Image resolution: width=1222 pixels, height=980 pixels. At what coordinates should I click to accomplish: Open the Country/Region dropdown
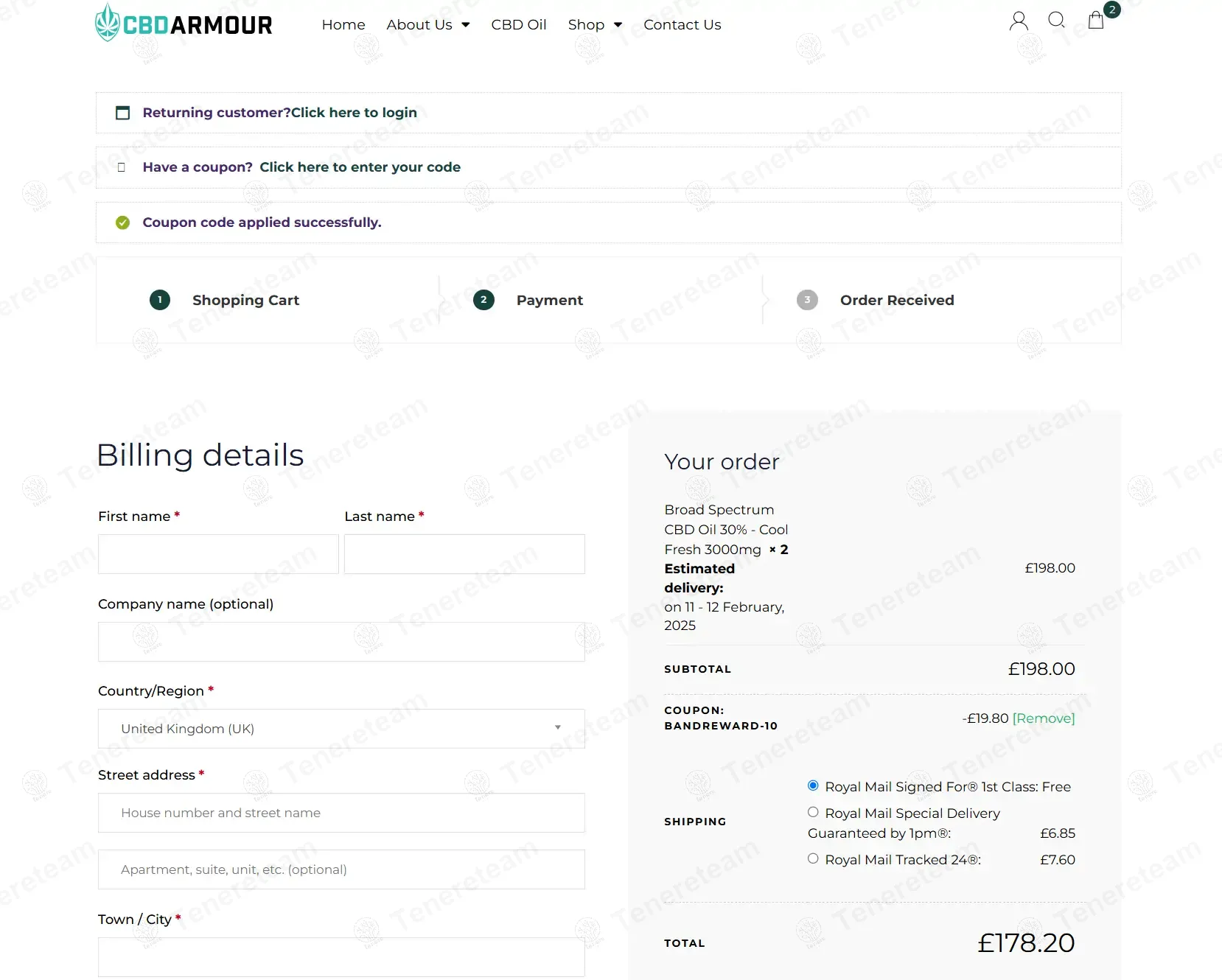[341, 729]
